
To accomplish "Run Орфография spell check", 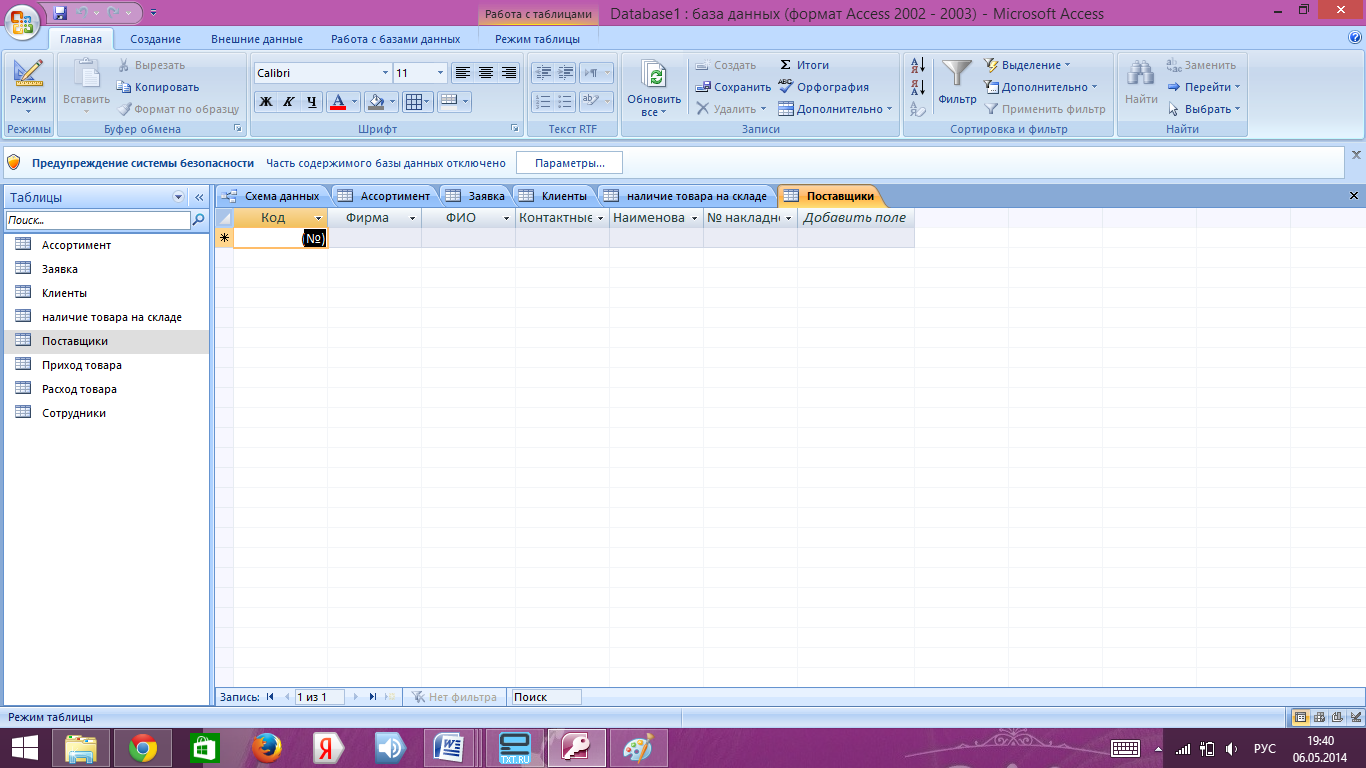I will click(823, 87).
